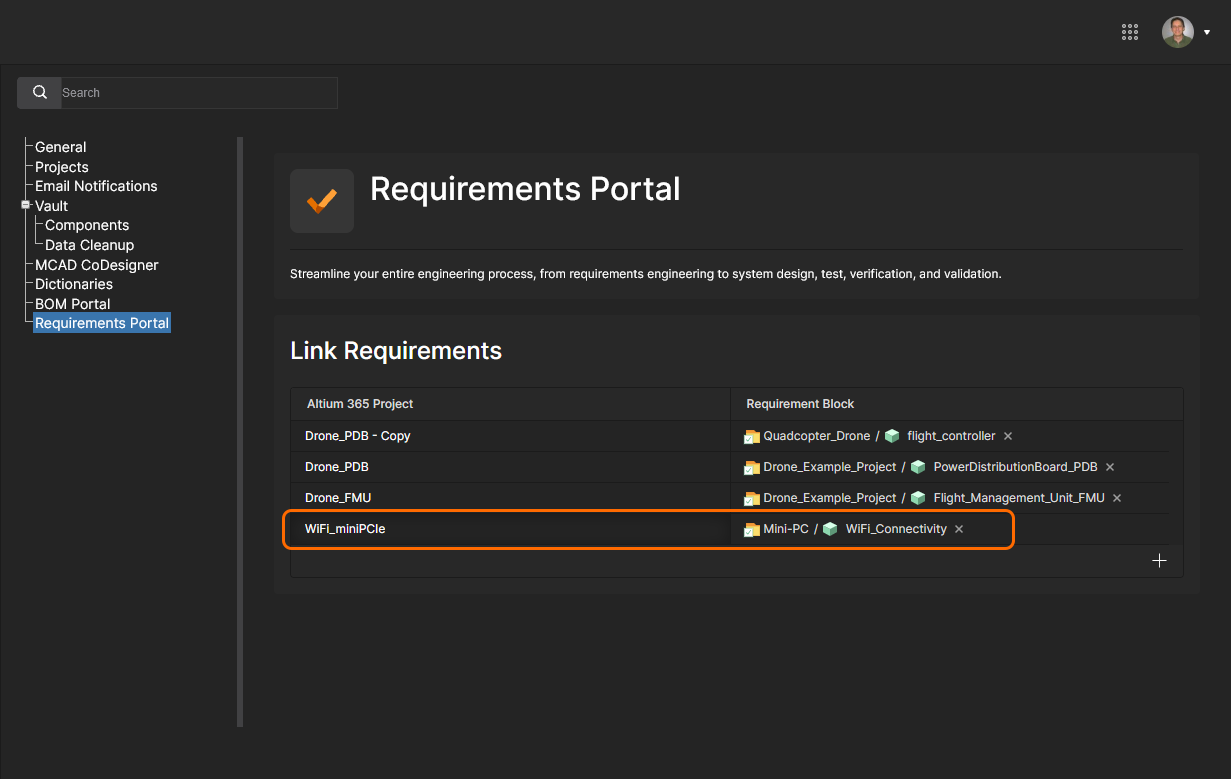
Task: Collapse the Vault tree node
Action: (x=26, y=205)
